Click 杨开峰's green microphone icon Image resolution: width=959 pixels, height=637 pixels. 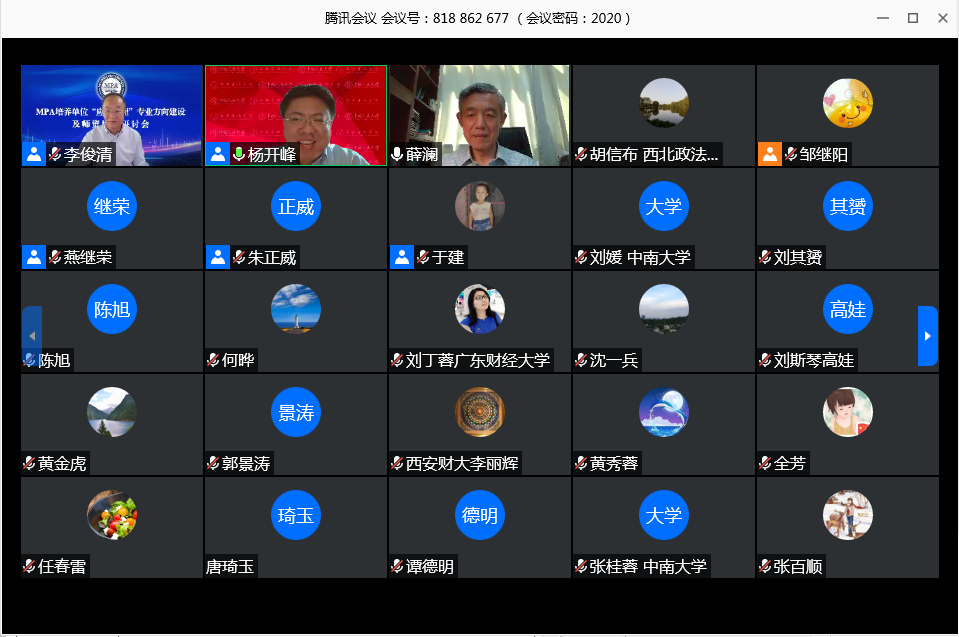[239, 155]
